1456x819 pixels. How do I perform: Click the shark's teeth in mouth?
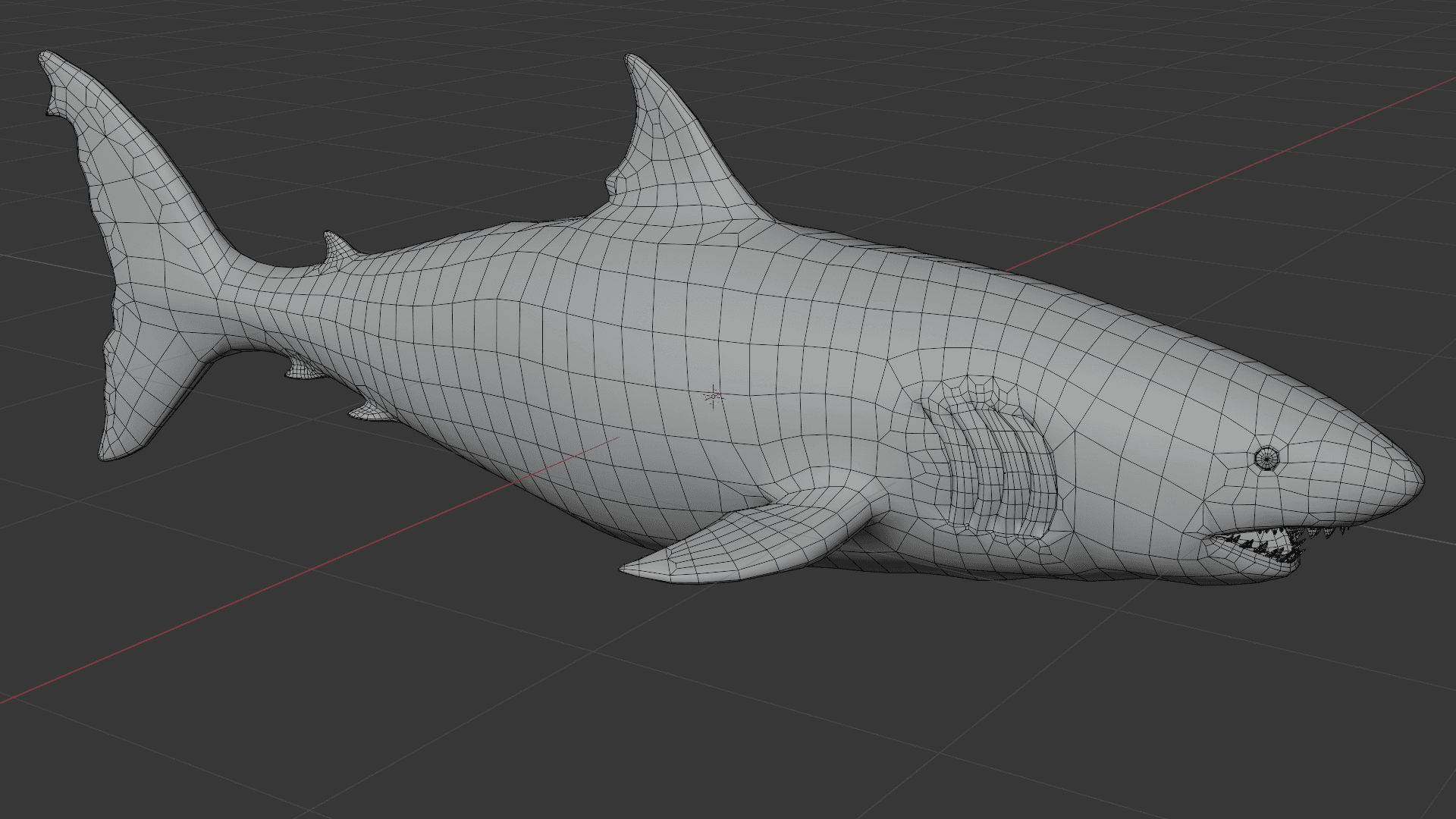point(1263,546)
